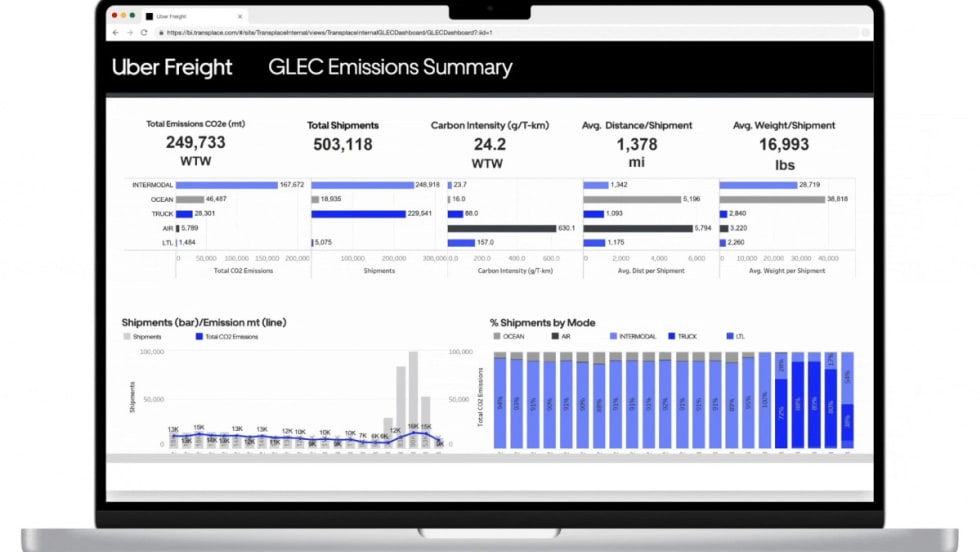The height and width of the screenshot is (552, 980).
Task: Focus the bi.transplace.com URL field
Action: coord(330,32)
